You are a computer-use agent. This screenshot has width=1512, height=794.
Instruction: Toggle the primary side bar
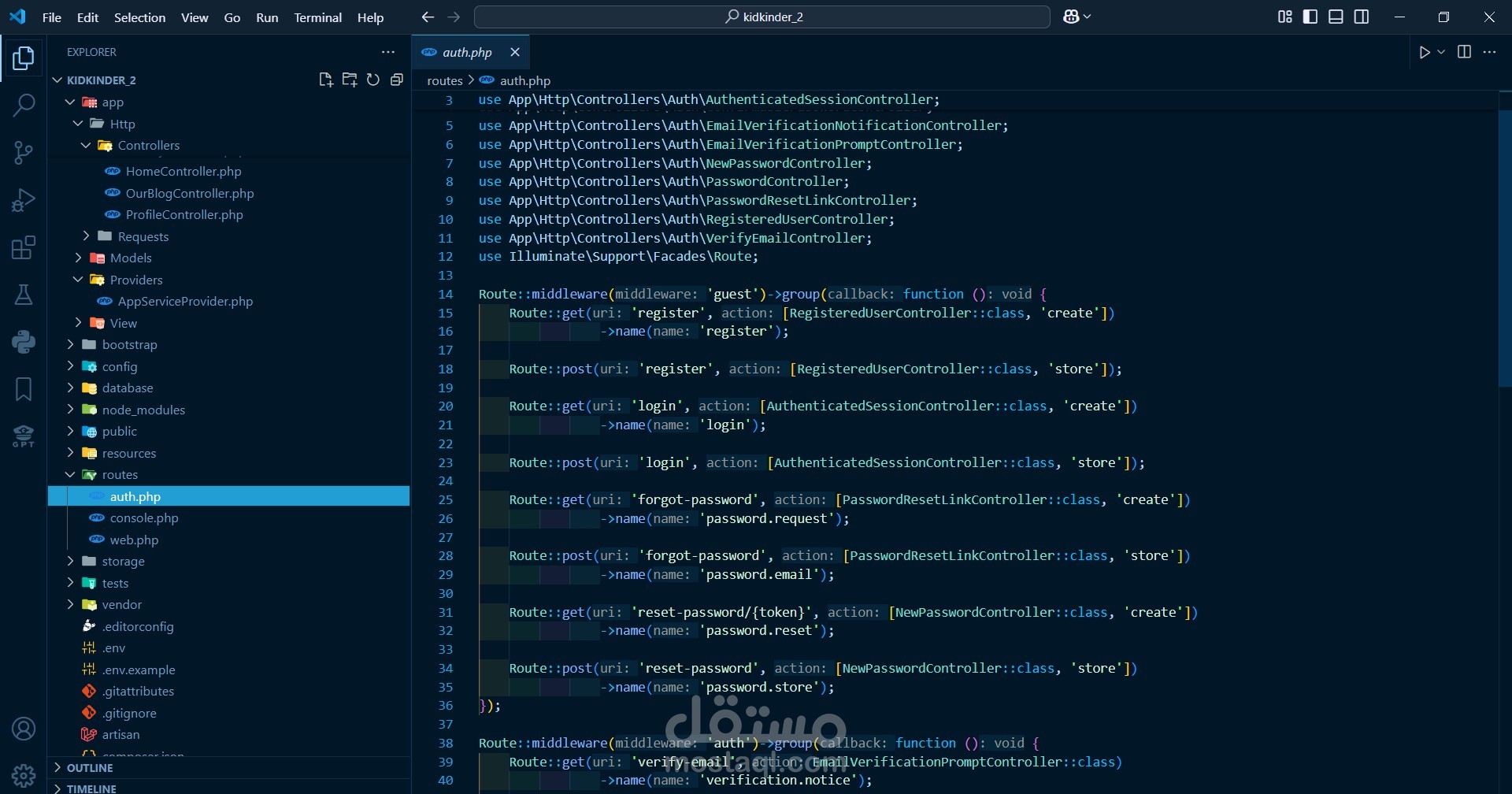click(1310, 17)
